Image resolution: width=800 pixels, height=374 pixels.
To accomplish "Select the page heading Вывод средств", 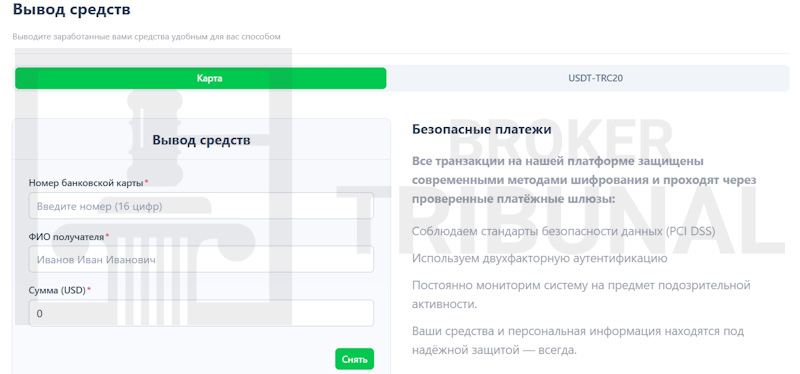I will pyautogui.click(x=71, y=9).
